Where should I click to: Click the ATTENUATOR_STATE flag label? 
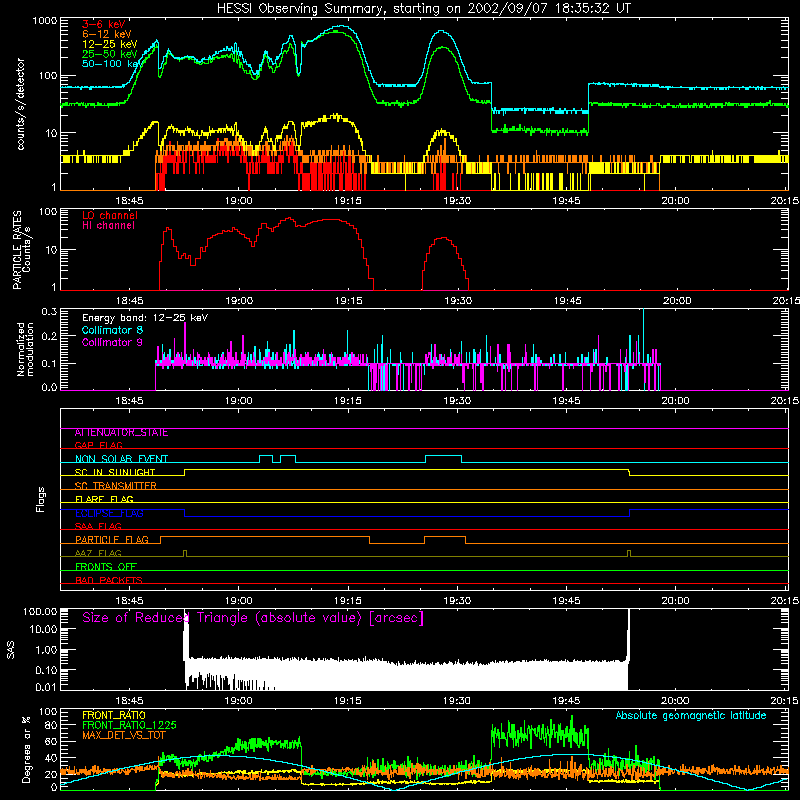click(x=121, y=433)
